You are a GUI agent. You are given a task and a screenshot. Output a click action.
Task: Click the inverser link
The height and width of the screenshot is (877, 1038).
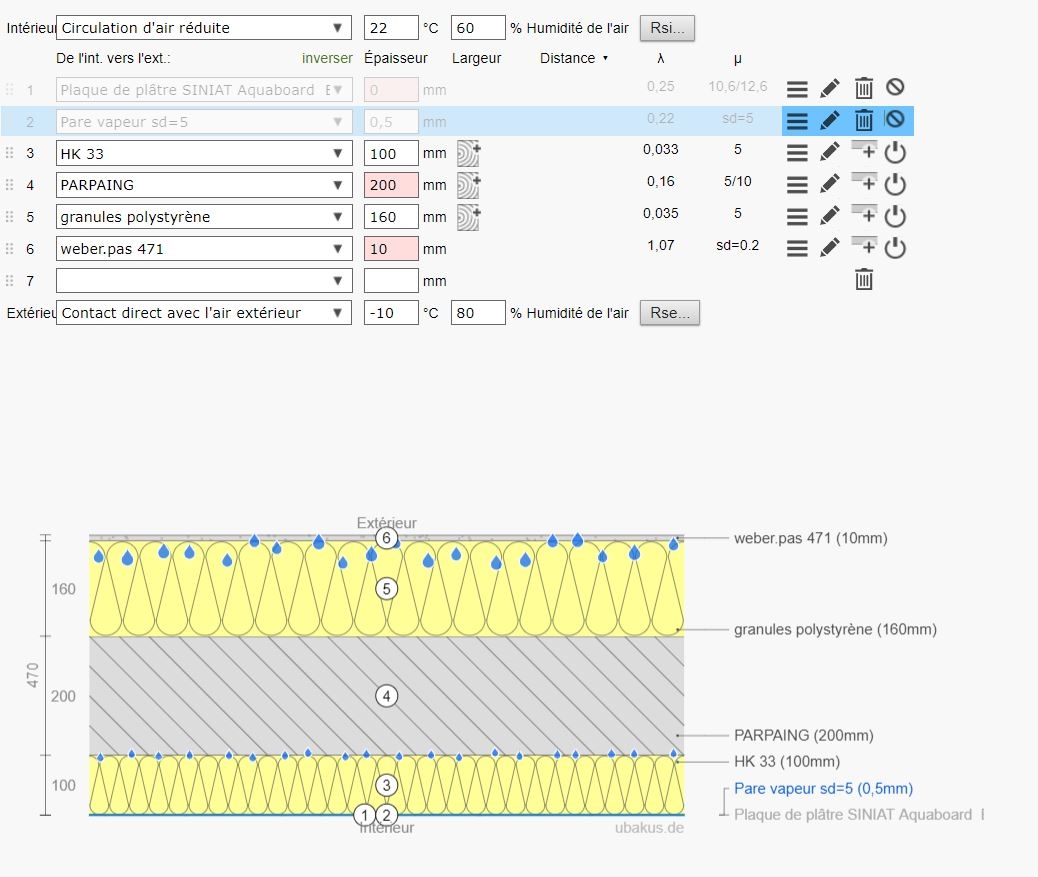(327, 58)
